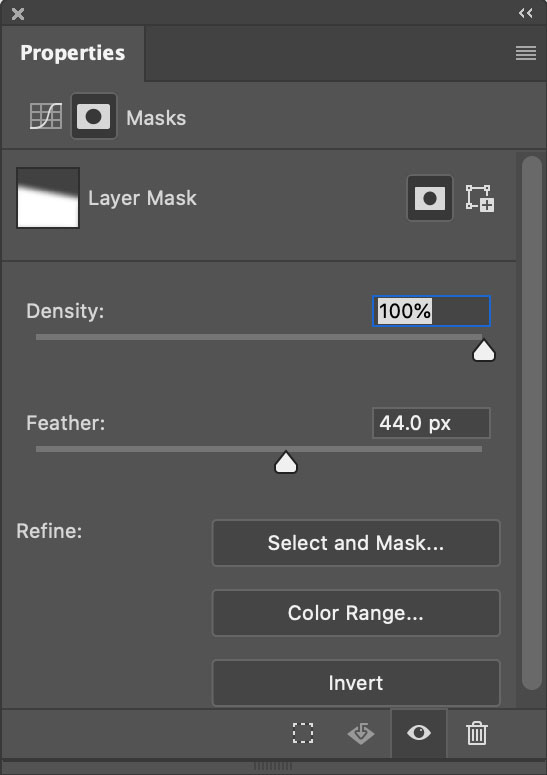The width and height of the screenshot is (547, 775).
Task: Open Select and Mask dialog
Action: [356, 543]
